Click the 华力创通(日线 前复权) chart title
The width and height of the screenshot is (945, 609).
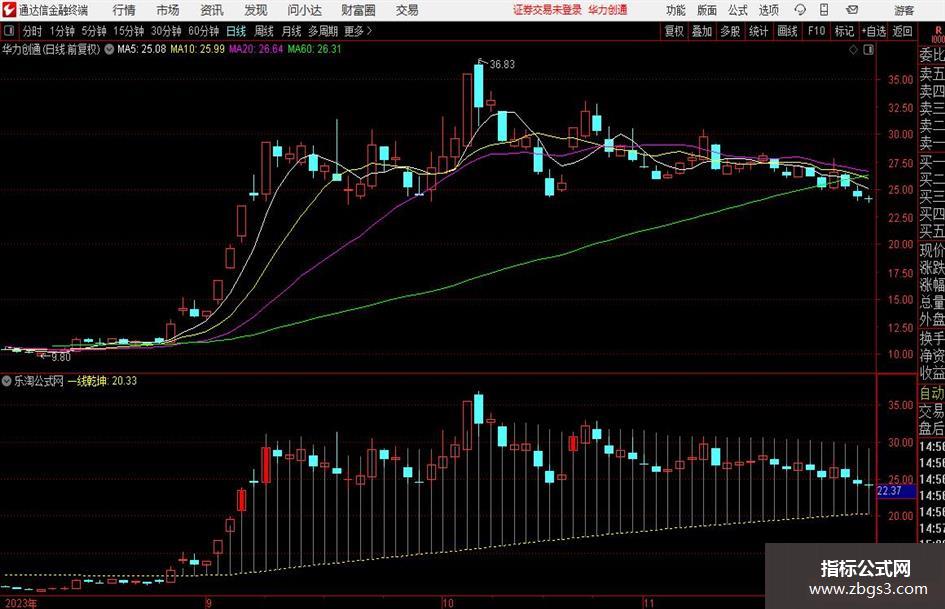[51, 49]
